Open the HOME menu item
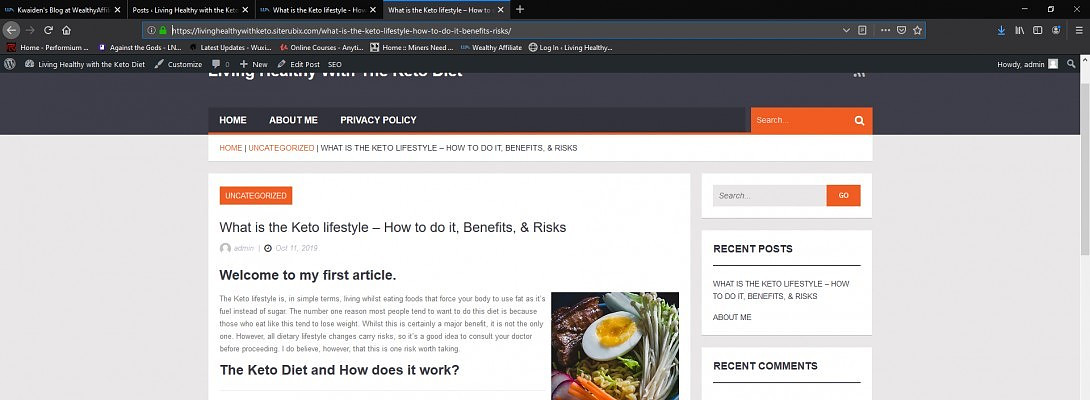The height and width of the screenshot is (400, 1090). pyautogui.click(x=233, y=120)
